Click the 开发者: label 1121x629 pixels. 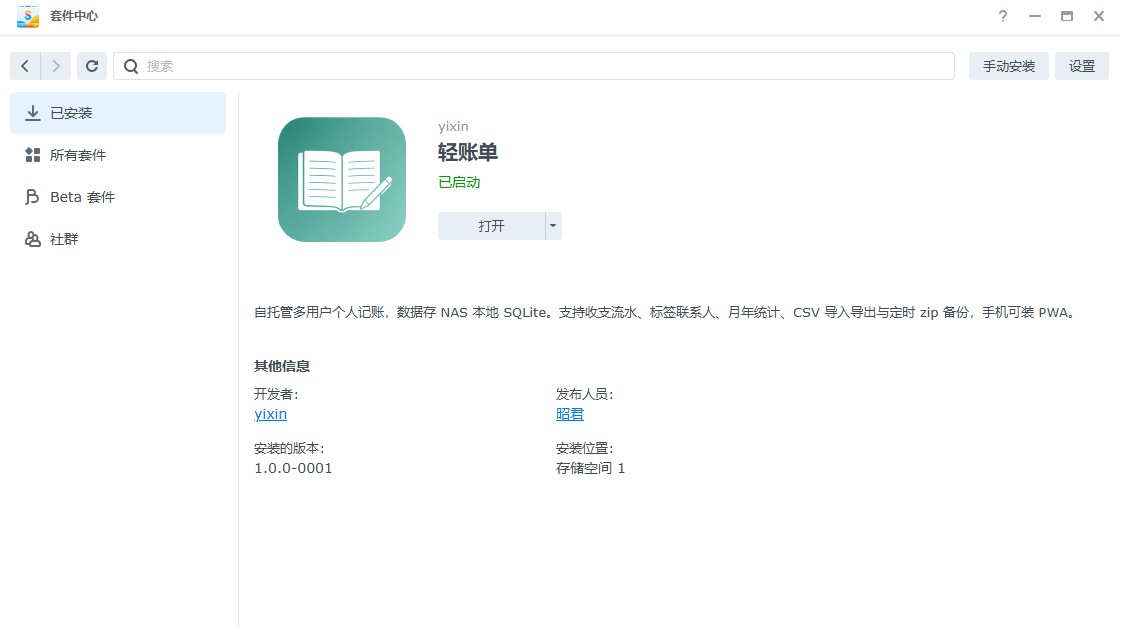pyautogui.click(x=276, y=394)
